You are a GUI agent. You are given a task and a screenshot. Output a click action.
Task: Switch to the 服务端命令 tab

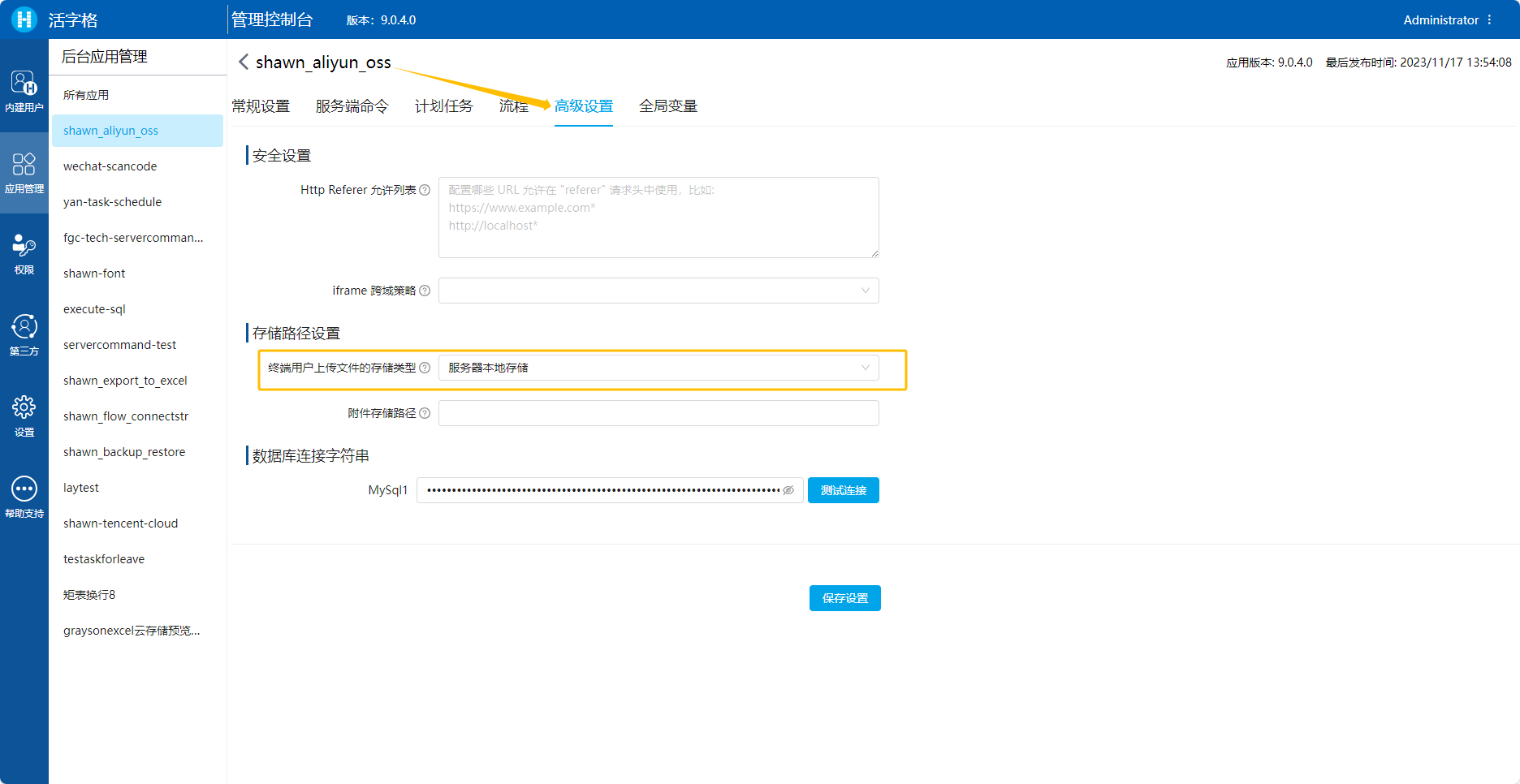[x=352, y=106]
